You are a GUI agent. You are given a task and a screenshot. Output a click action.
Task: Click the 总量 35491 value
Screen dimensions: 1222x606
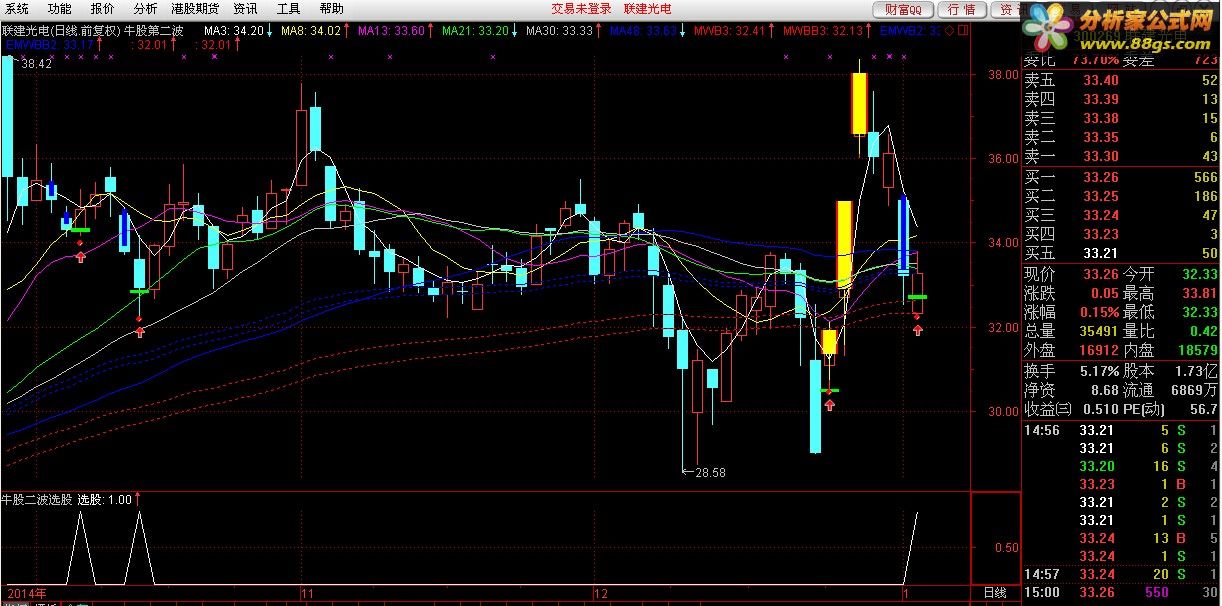tap(1098, 331)
